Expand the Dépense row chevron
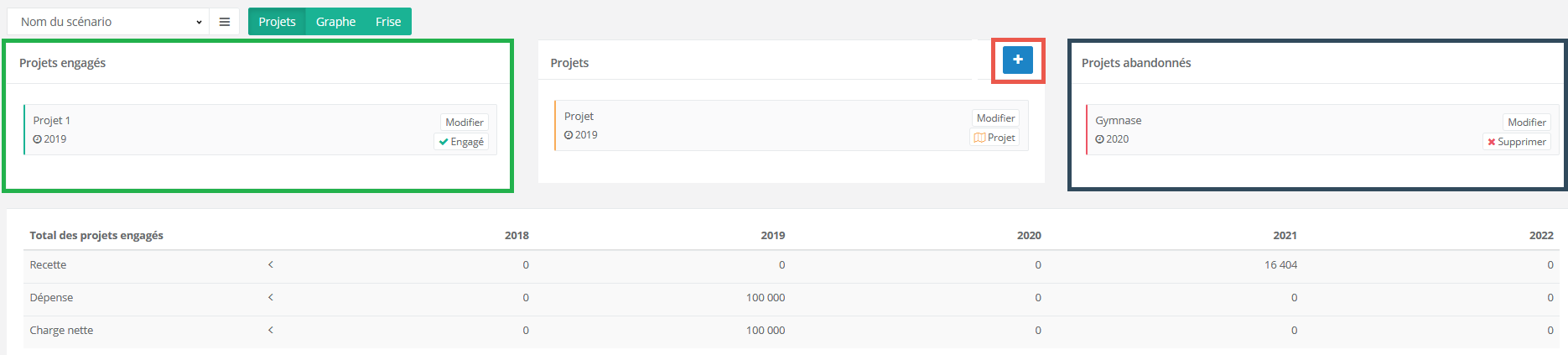The image size is (1568, 355). pyautogui.click(x=271, y=297)
